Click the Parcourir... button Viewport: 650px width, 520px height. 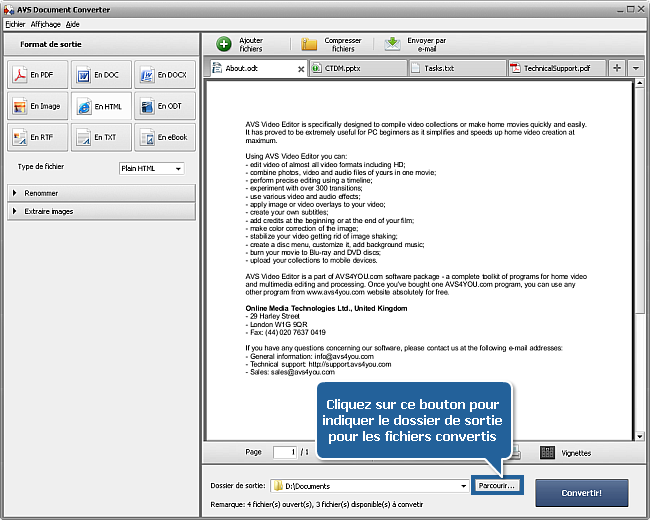tap(497, 486)
